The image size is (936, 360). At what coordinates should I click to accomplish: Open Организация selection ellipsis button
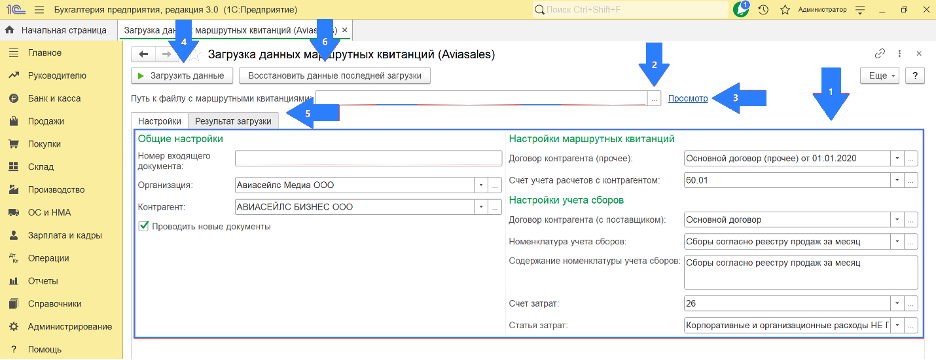coord(494,185)
